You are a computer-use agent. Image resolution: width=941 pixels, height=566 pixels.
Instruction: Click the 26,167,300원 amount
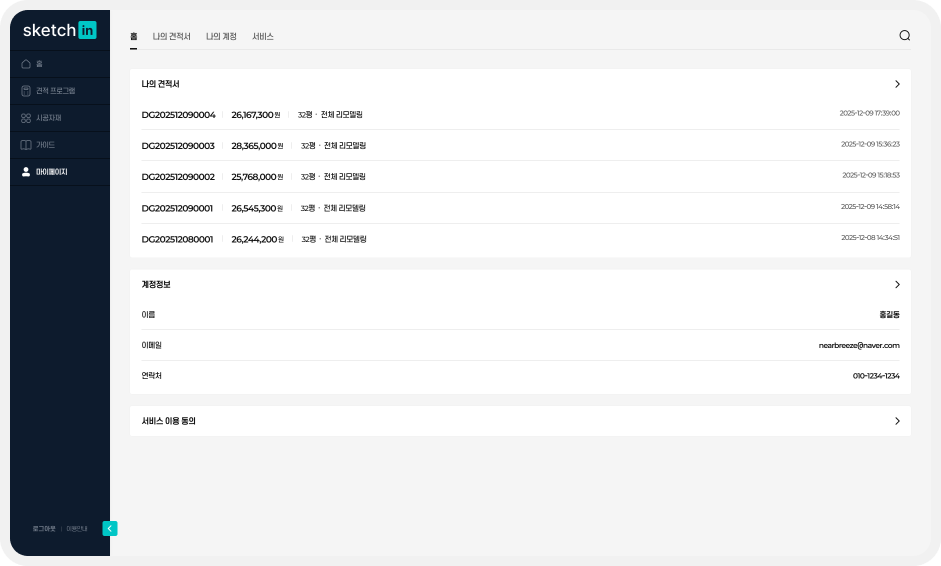256,115
